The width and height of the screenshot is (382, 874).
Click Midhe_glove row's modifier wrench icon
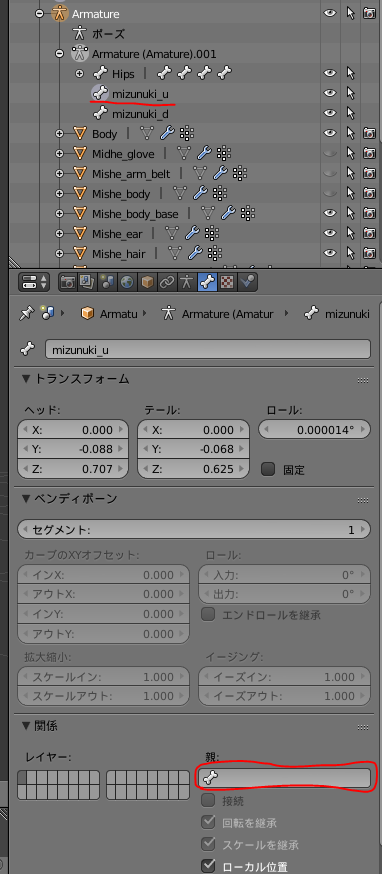[x=204, y=154]
